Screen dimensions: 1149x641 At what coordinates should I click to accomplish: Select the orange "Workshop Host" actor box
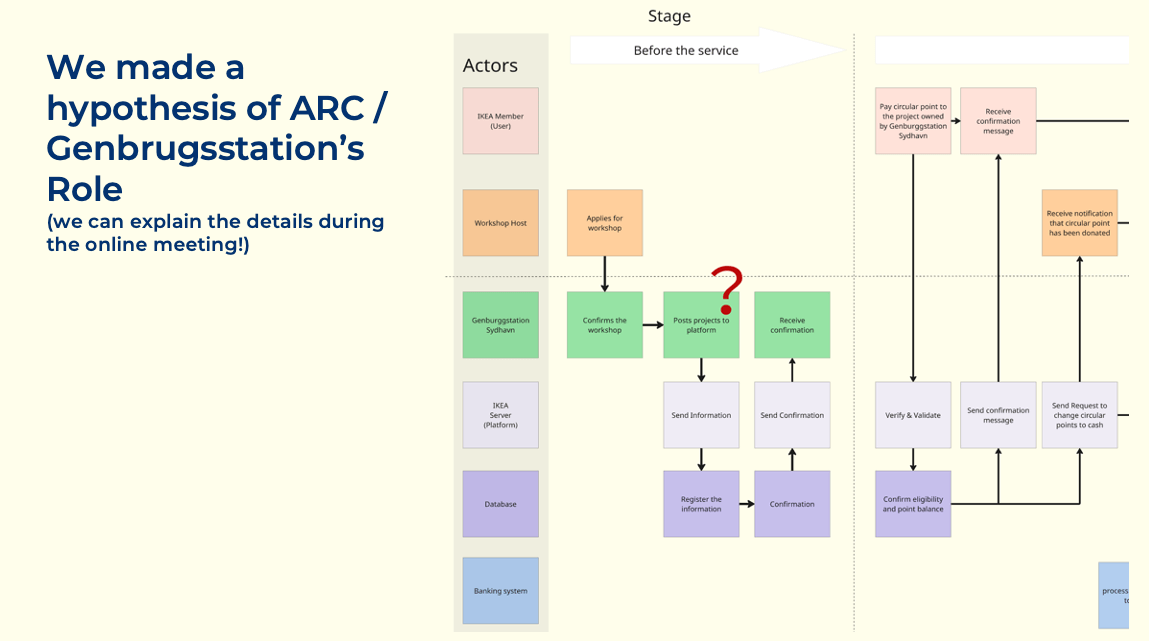(500, 223)
